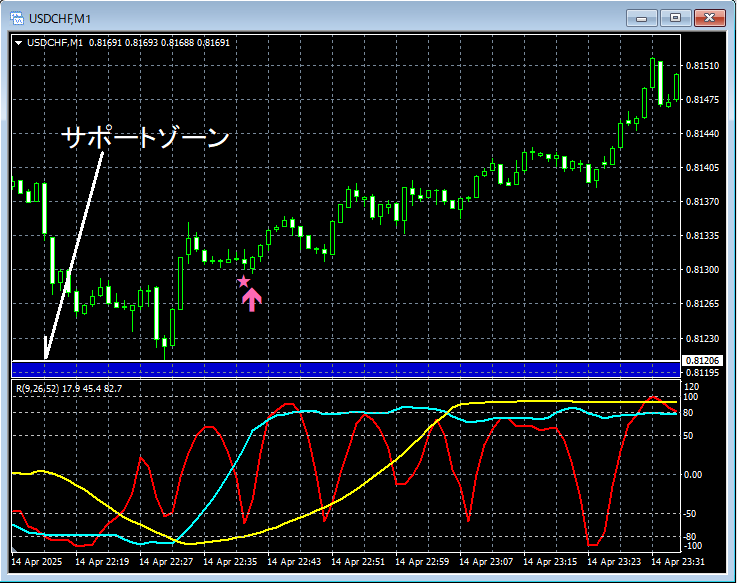Viewport: 738px width, 583px height.
Task: Select the blue support zone rectangle
Action: (x=346, y=369)
